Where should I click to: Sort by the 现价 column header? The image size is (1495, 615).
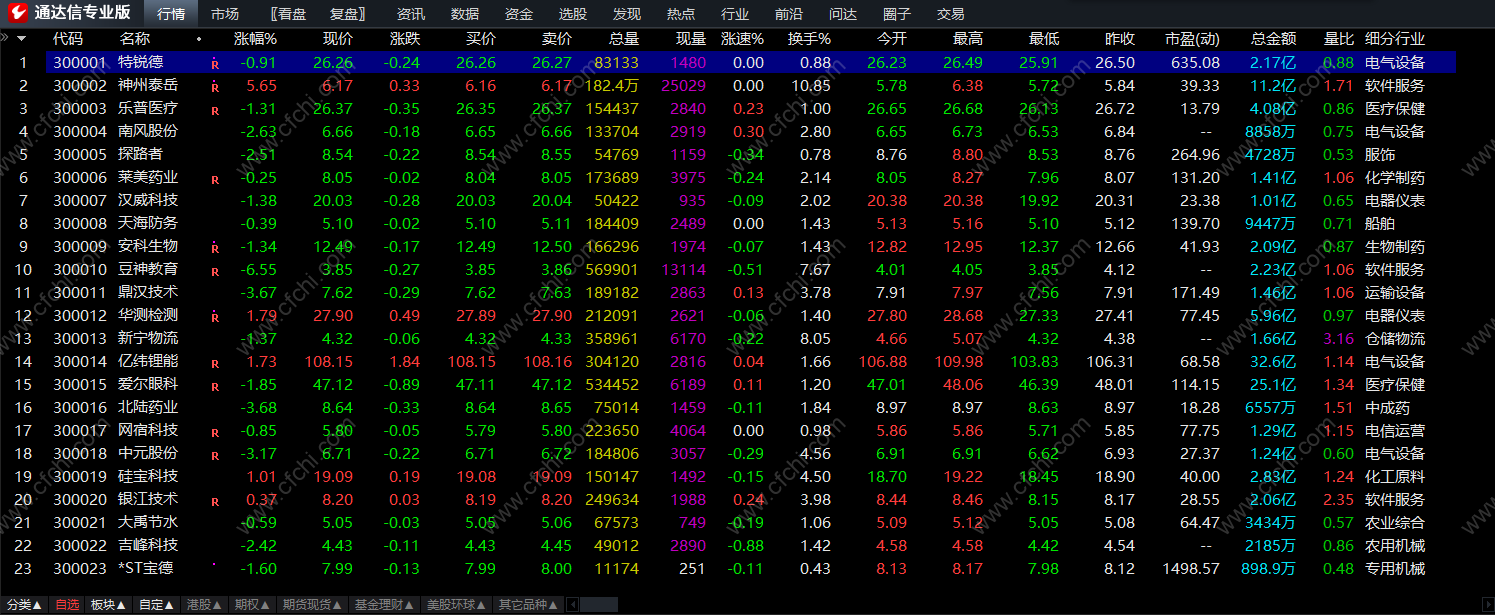point(338,39)
